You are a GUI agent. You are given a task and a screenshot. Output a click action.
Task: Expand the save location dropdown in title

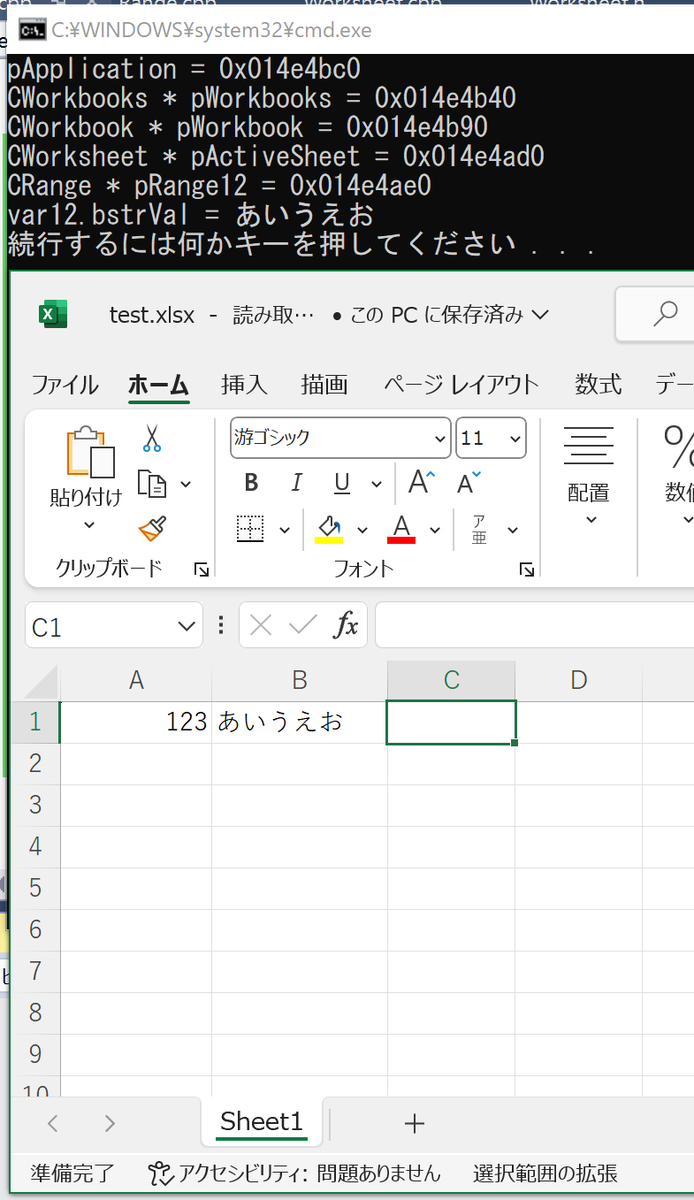click(541, 315)
